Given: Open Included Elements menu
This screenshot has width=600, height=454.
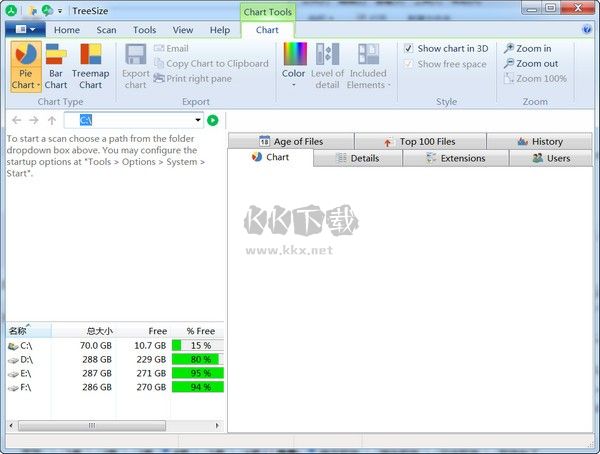Looking at the screenshot, I should click(368, 67).
